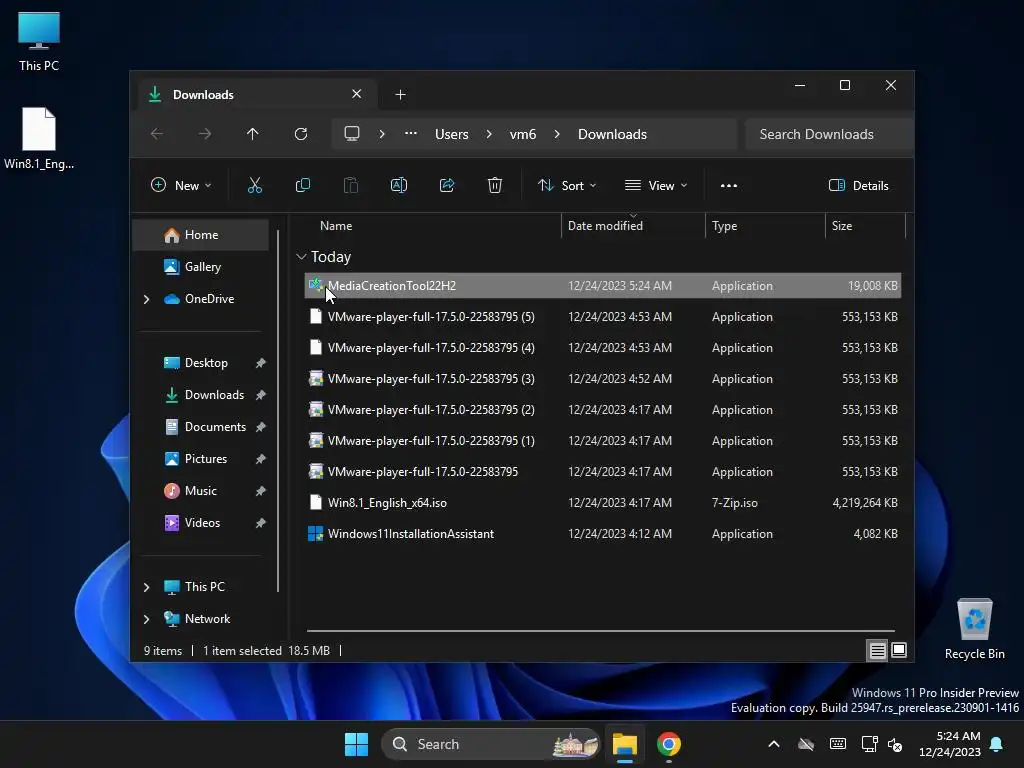
Task: Click the pin icon next to Pictures
Action: (261, 459)
